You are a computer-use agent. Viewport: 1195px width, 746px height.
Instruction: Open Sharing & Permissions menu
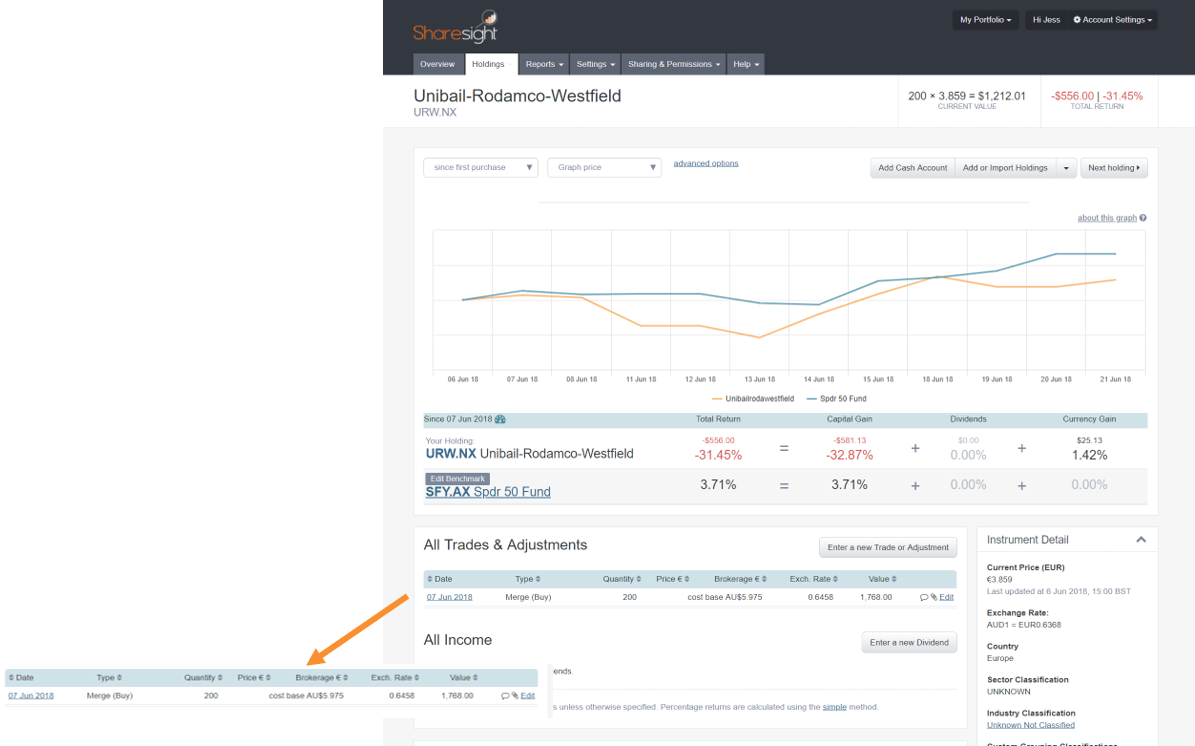674,64
